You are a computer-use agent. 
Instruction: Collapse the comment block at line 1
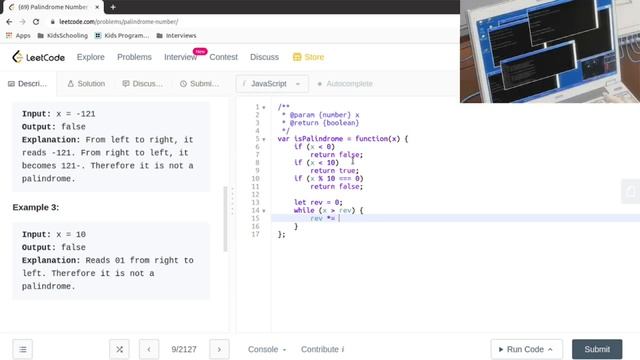pyautogui.click(x=264, y=107)
